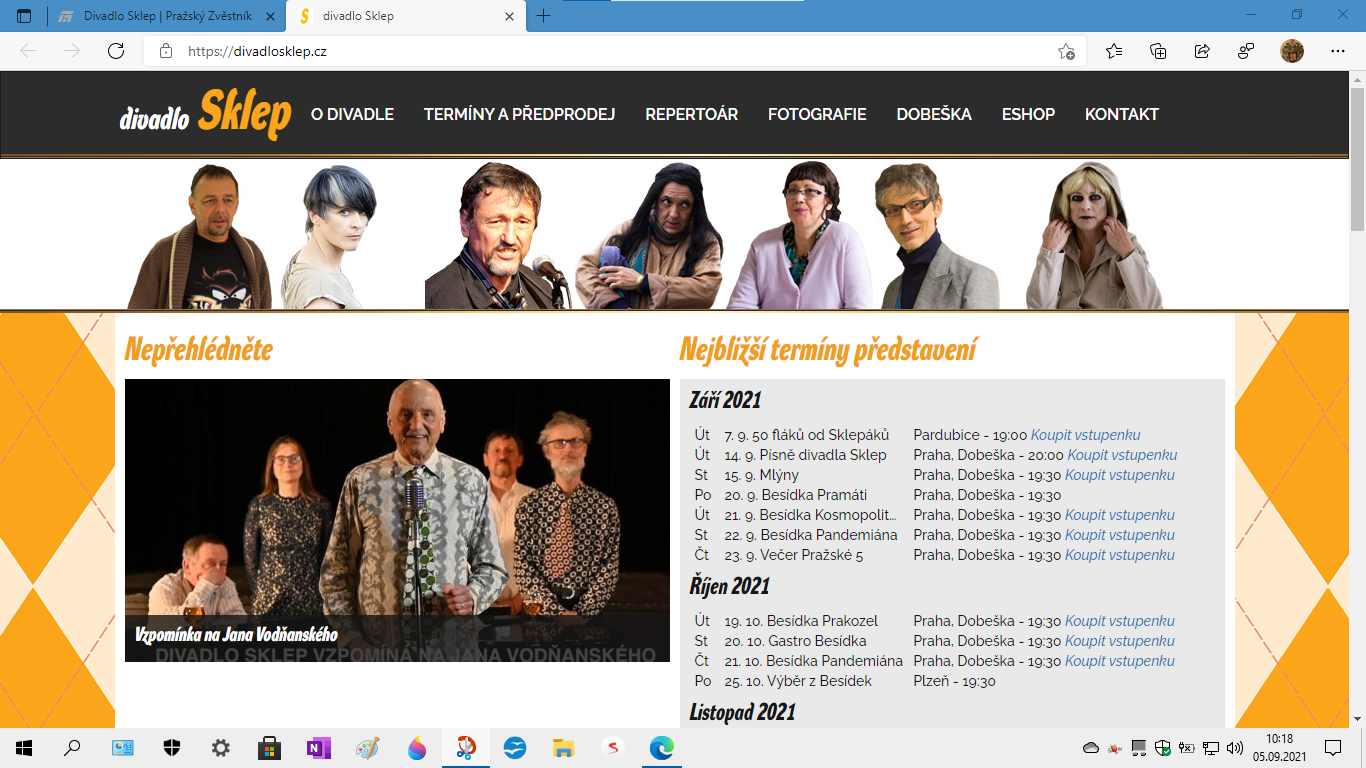The width and height of the screenshot is (1366, 768).
Task: Open the Vzpomínka na Jana Vodňanského image
Action: point(397,520)
